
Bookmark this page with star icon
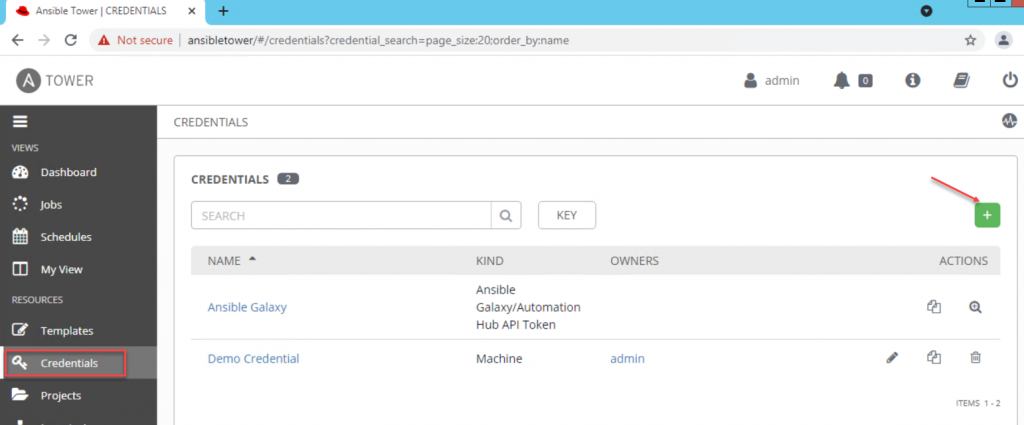(970, 40)
